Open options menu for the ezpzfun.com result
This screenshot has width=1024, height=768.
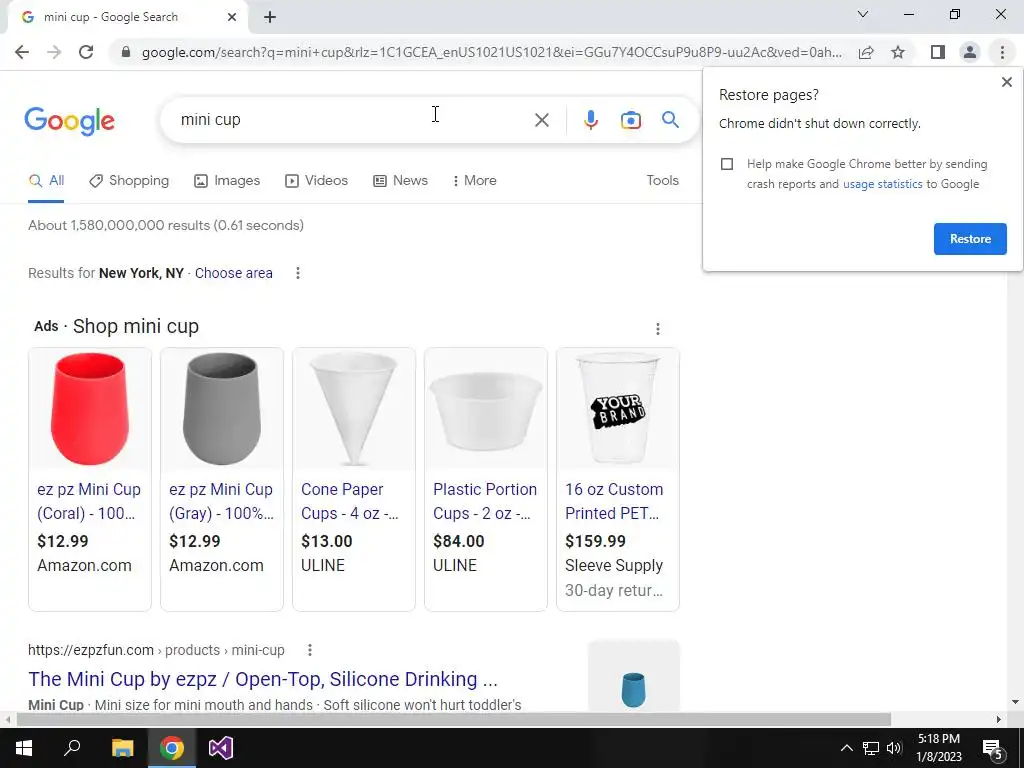point(310,650)
